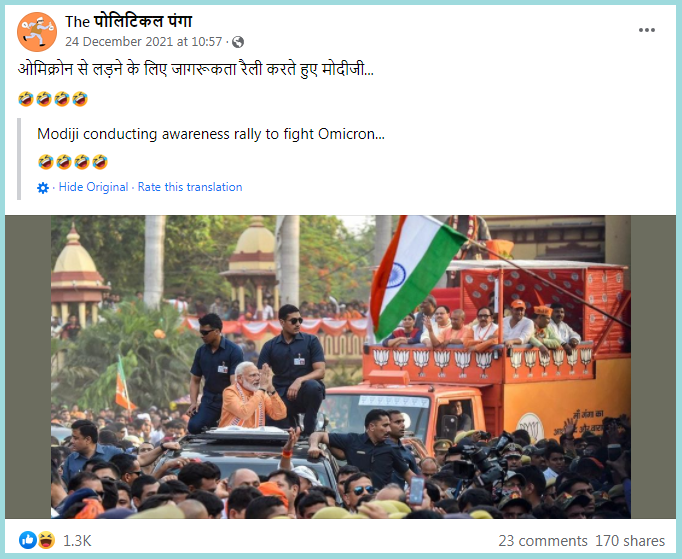
Task: Click The पोलिटिकल पंगा profile avatar
Action: click(37, 32)
